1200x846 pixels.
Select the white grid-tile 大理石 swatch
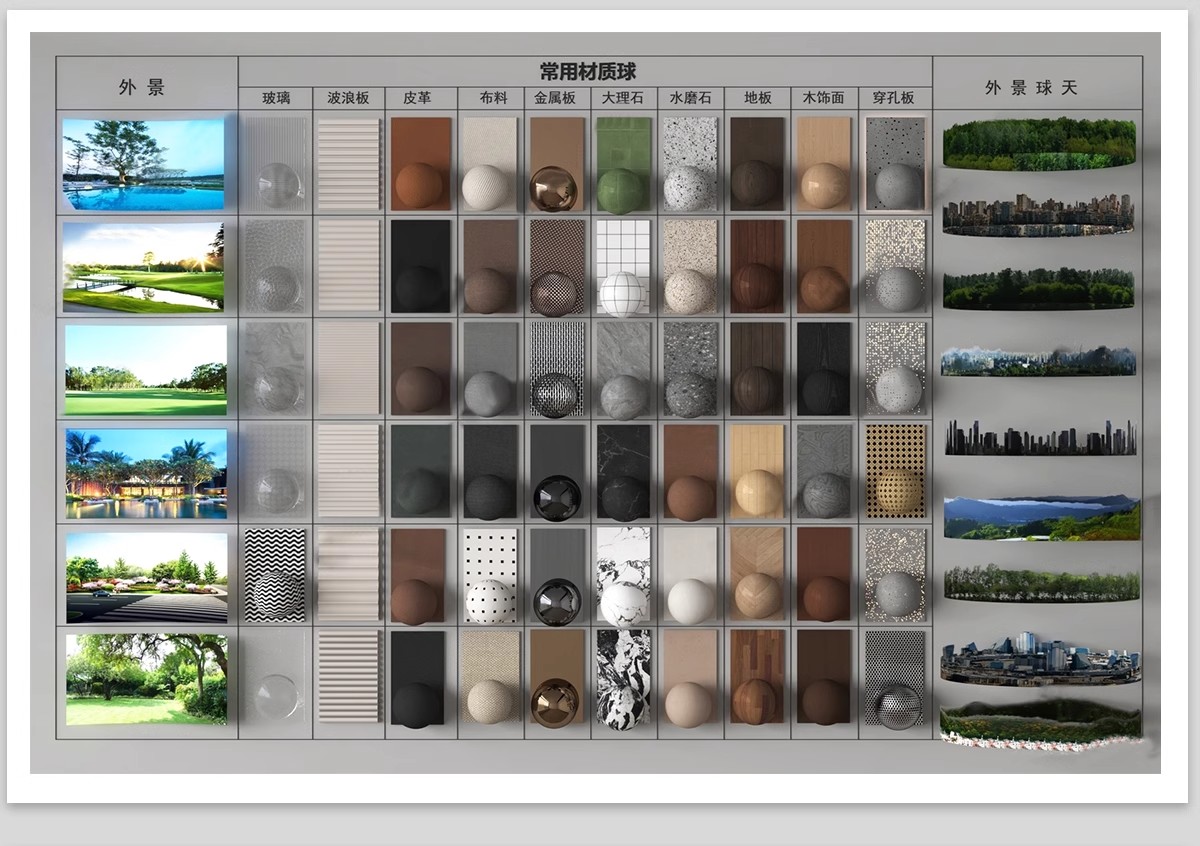pyautogui.click(x=623, y=267)
